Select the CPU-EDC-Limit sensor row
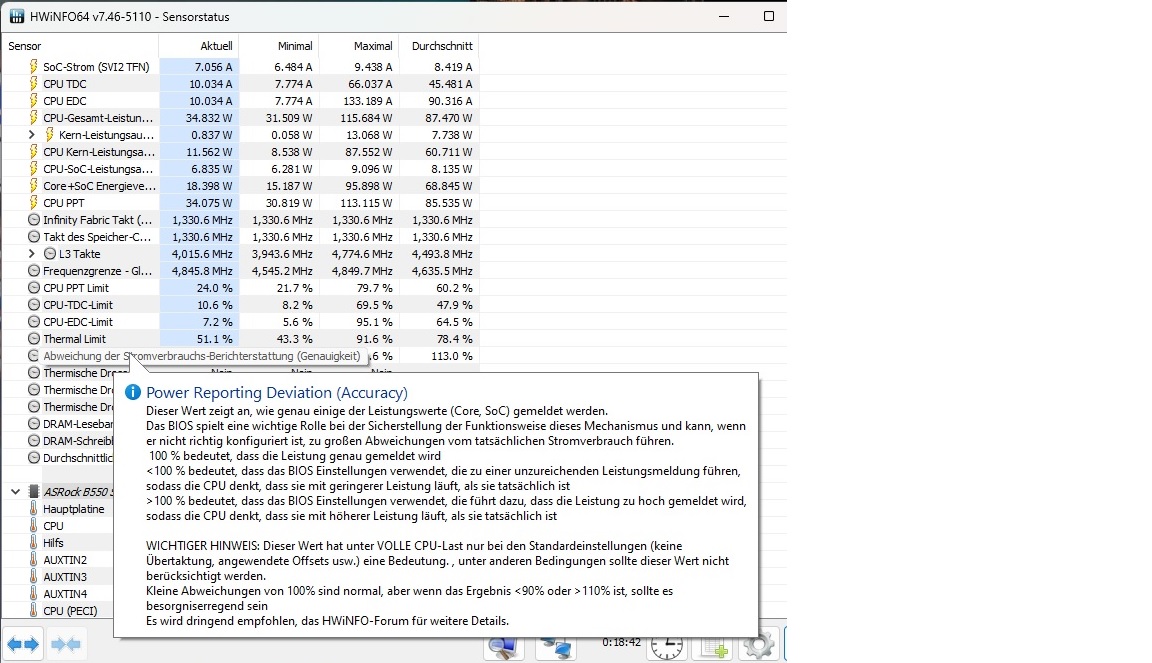Viewport: 1152px width, 663px height. [x=242, y=321]
